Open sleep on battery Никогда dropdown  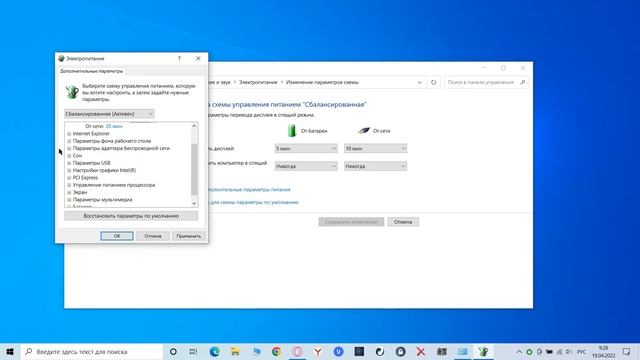tap(306, 166)
